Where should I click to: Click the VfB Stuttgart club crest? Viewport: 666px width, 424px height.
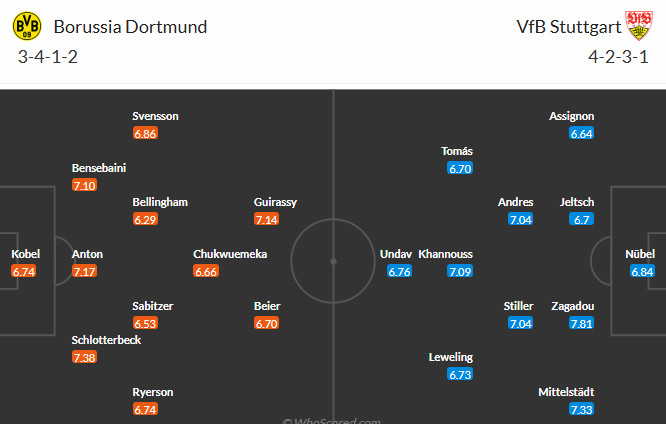tap(637, 28)
